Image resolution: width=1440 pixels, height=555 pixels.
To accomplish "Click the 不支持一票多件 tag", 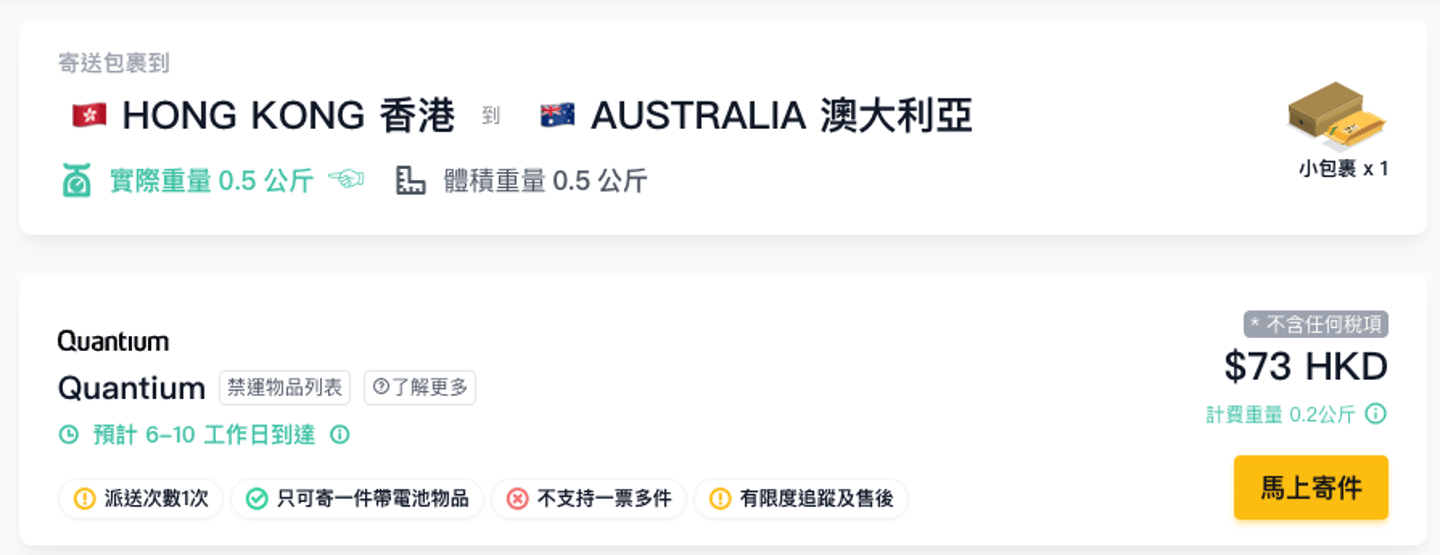I will (x=588, y=498).
